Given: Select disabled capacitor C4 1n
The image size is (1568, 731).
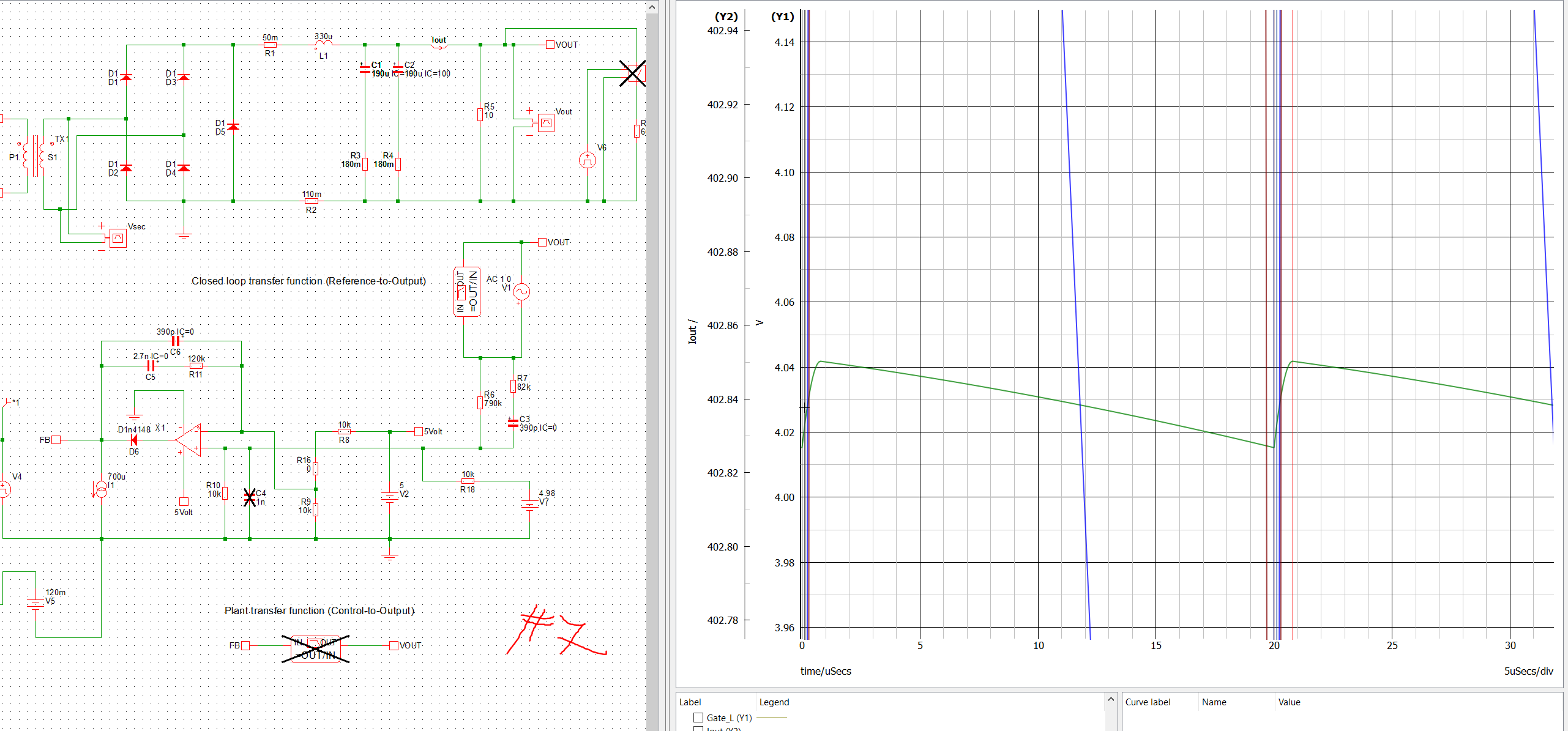Looking at the screenshot, I should (x=250, y=497).
